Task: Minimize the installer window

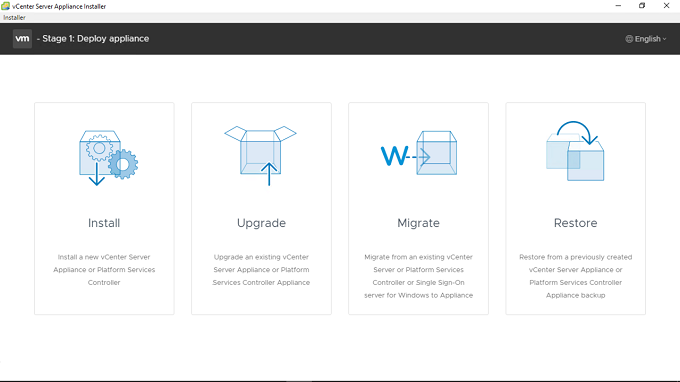Action: click(618, 6)
